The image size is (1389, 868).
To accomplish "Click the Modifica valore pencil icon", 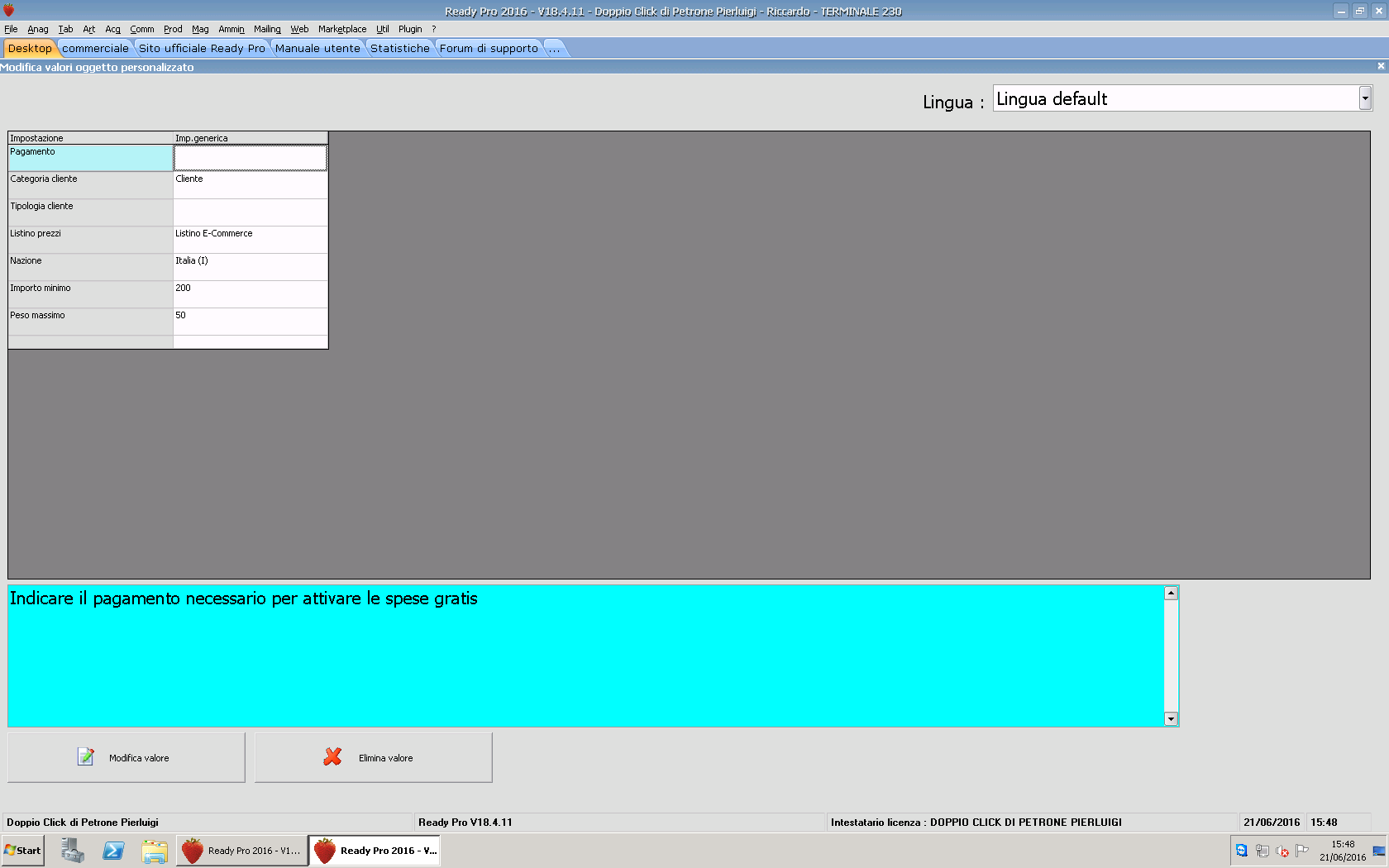I will tap(86, 756).
